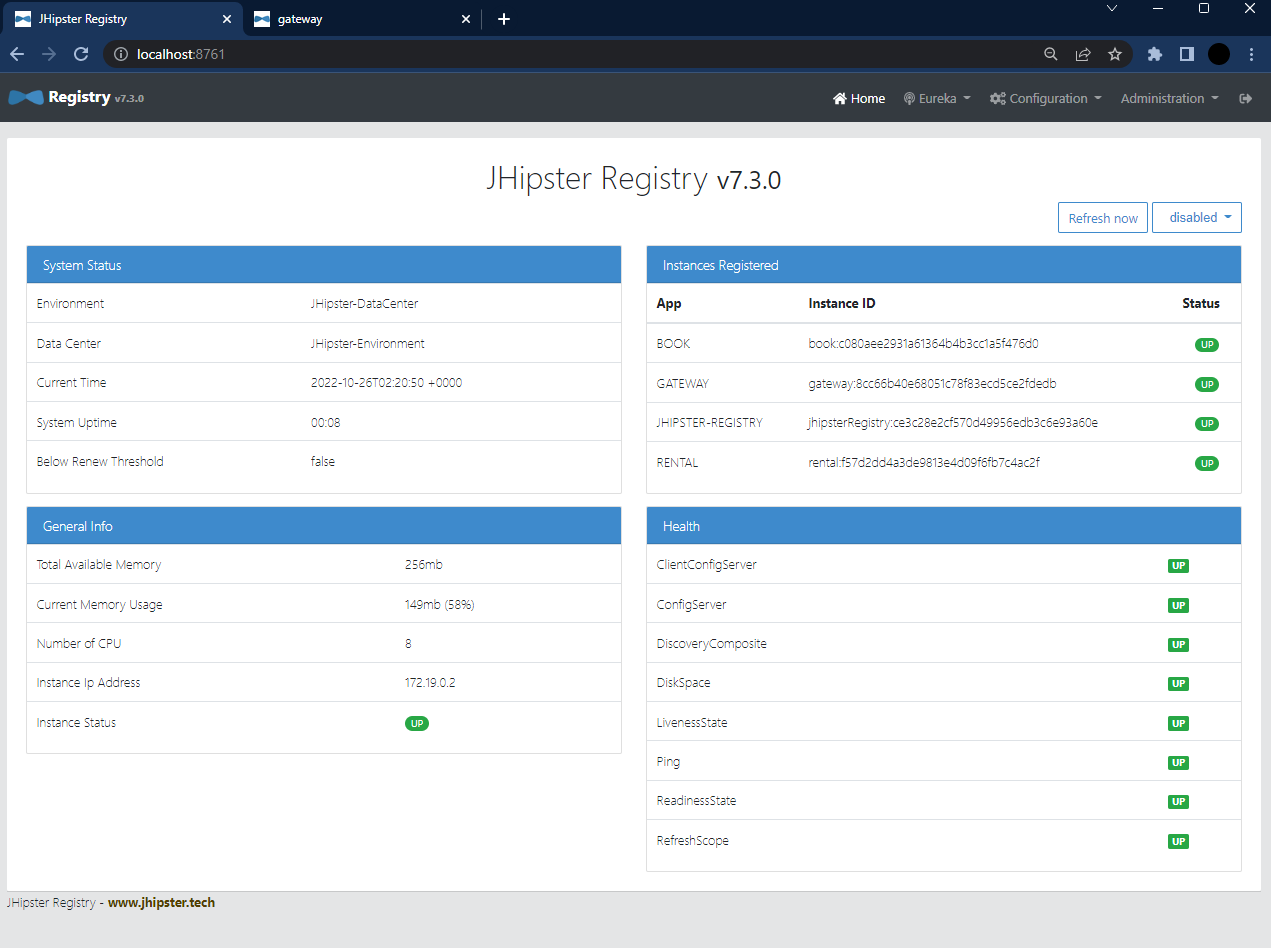Image resolution: width=1271 pixels, height=948 pixels.
Task: Click the Refresh now button
Action: [1103, 218]
